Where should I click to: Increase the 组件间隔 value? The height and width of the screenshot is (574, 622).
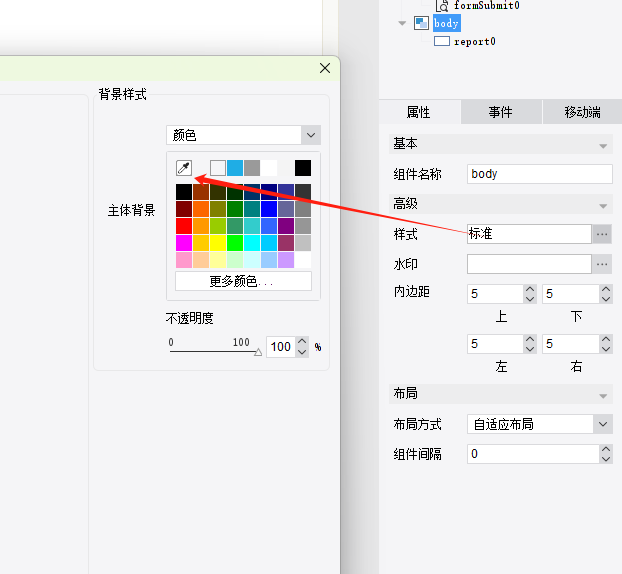coord(606,449)
